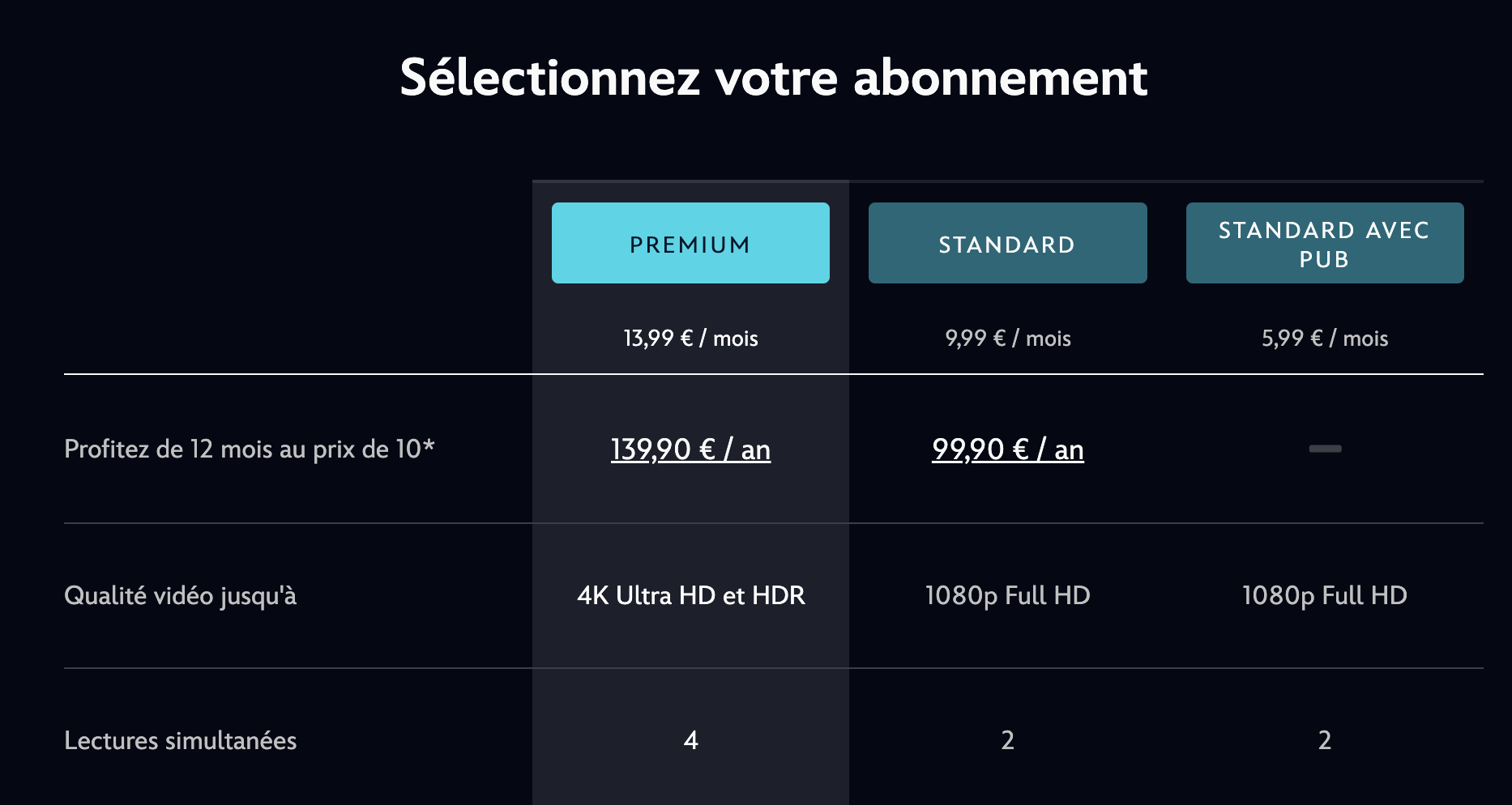Click the 4K Ultra HD et HDR cell
Screen dimensions: 1512x805
point(690,595)
